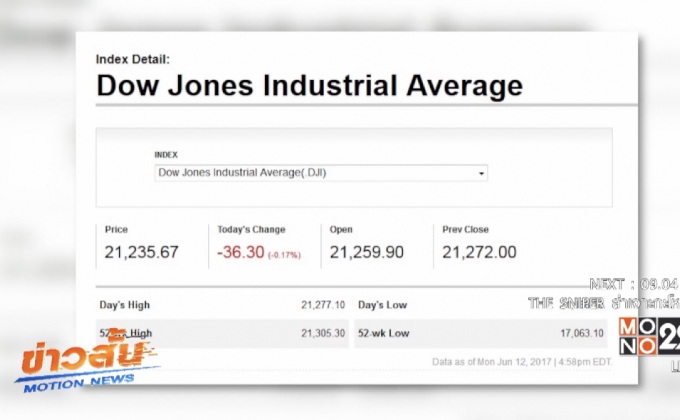This screenshot has width=680, height=420.
Task: Click the Day's Low row label
Action: pos(381,304)
